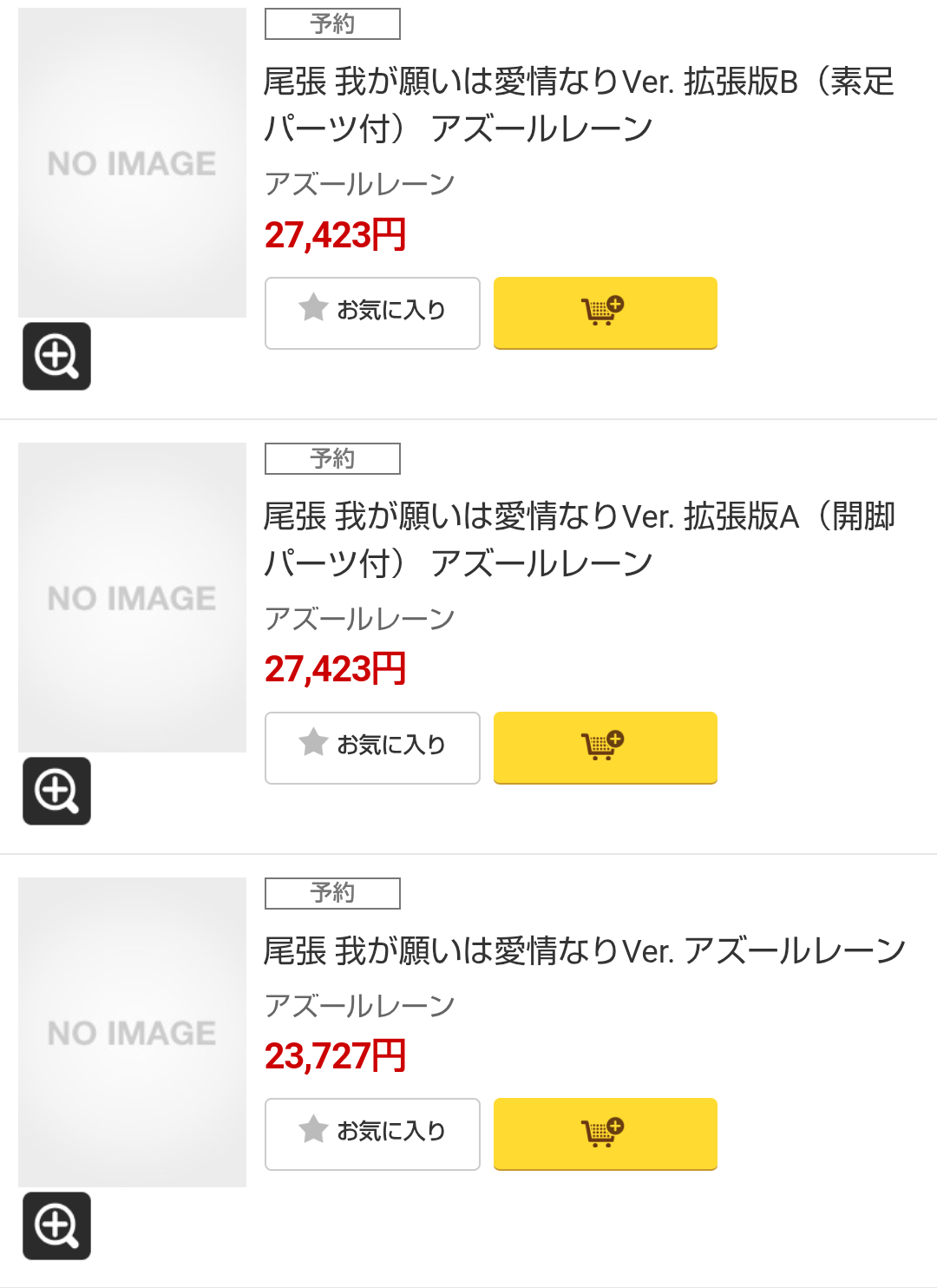Open the 拡張版B (素足パーツ付) product title
Image resolution: width=937 pixels, height=1288 pixels.
pos(578,105)
